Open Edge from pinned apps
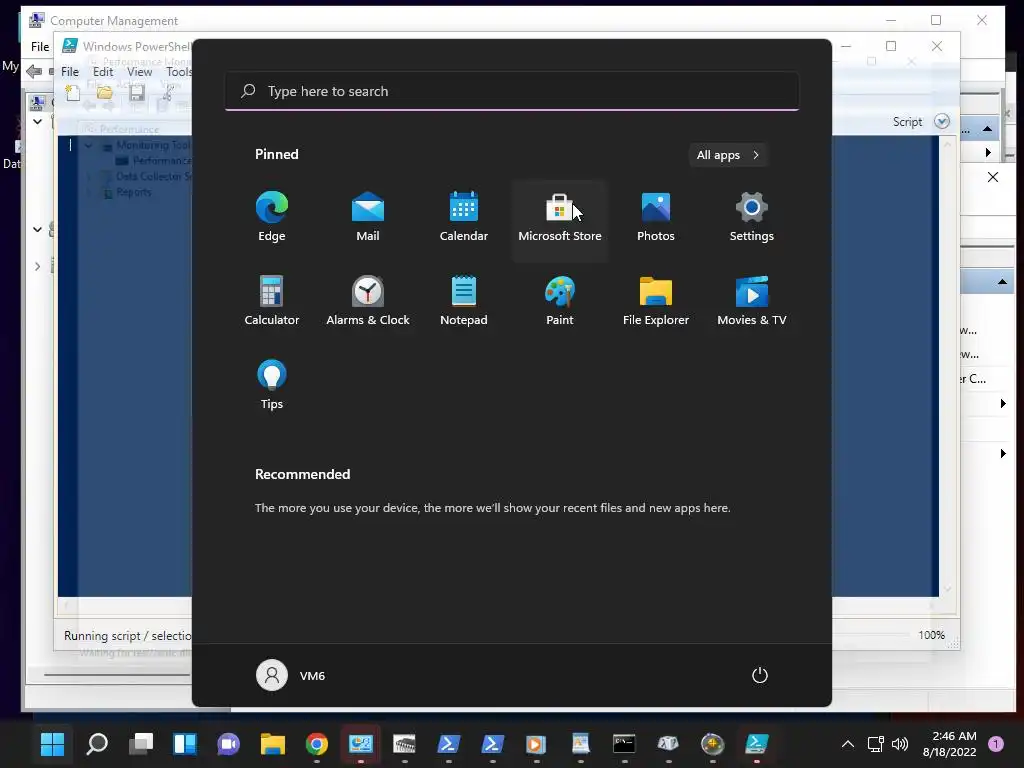The image size is (1024, 768). [272, 217]
